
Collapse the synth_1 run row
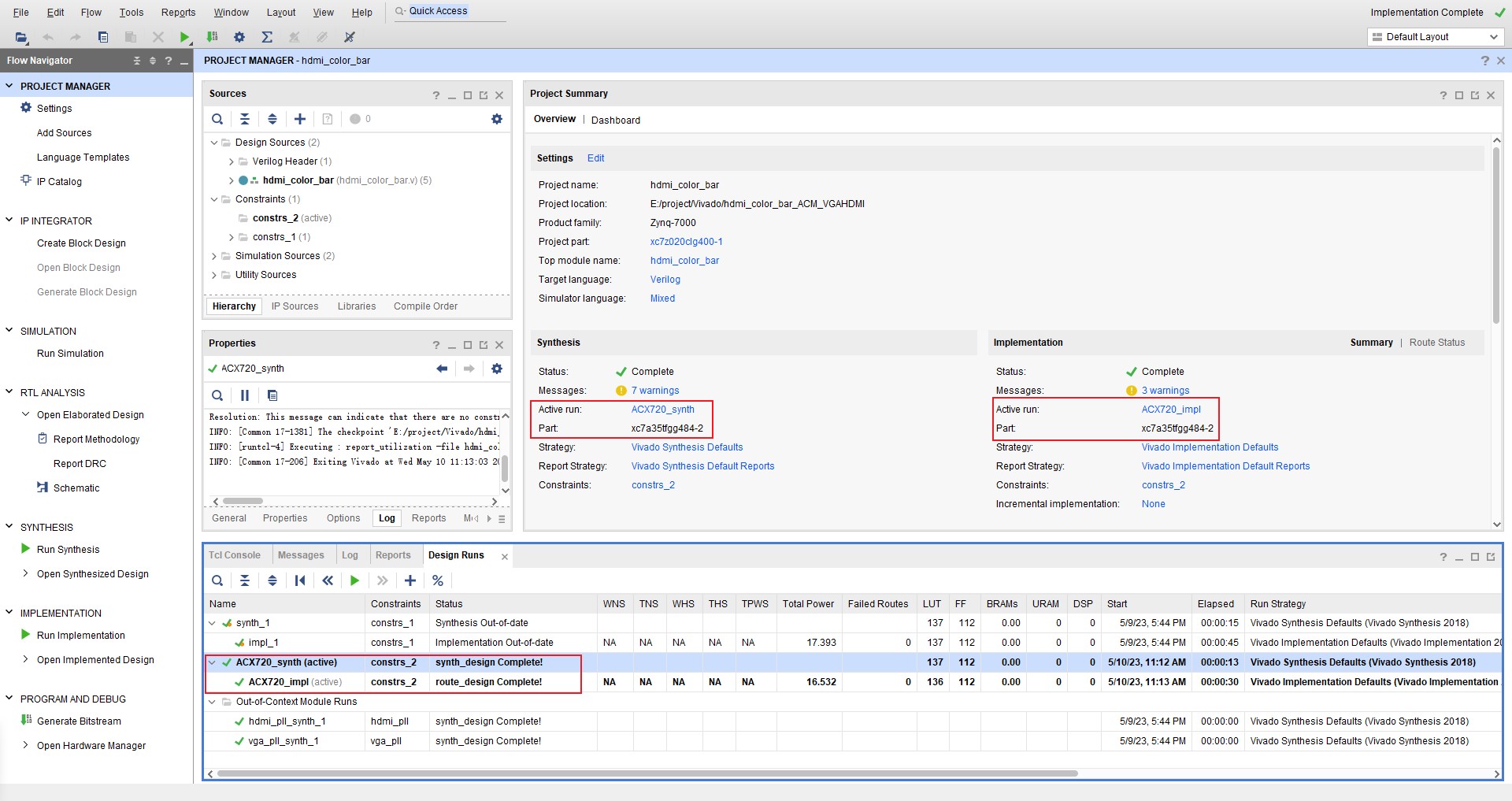pyautogui.click(x=212, y=623)
